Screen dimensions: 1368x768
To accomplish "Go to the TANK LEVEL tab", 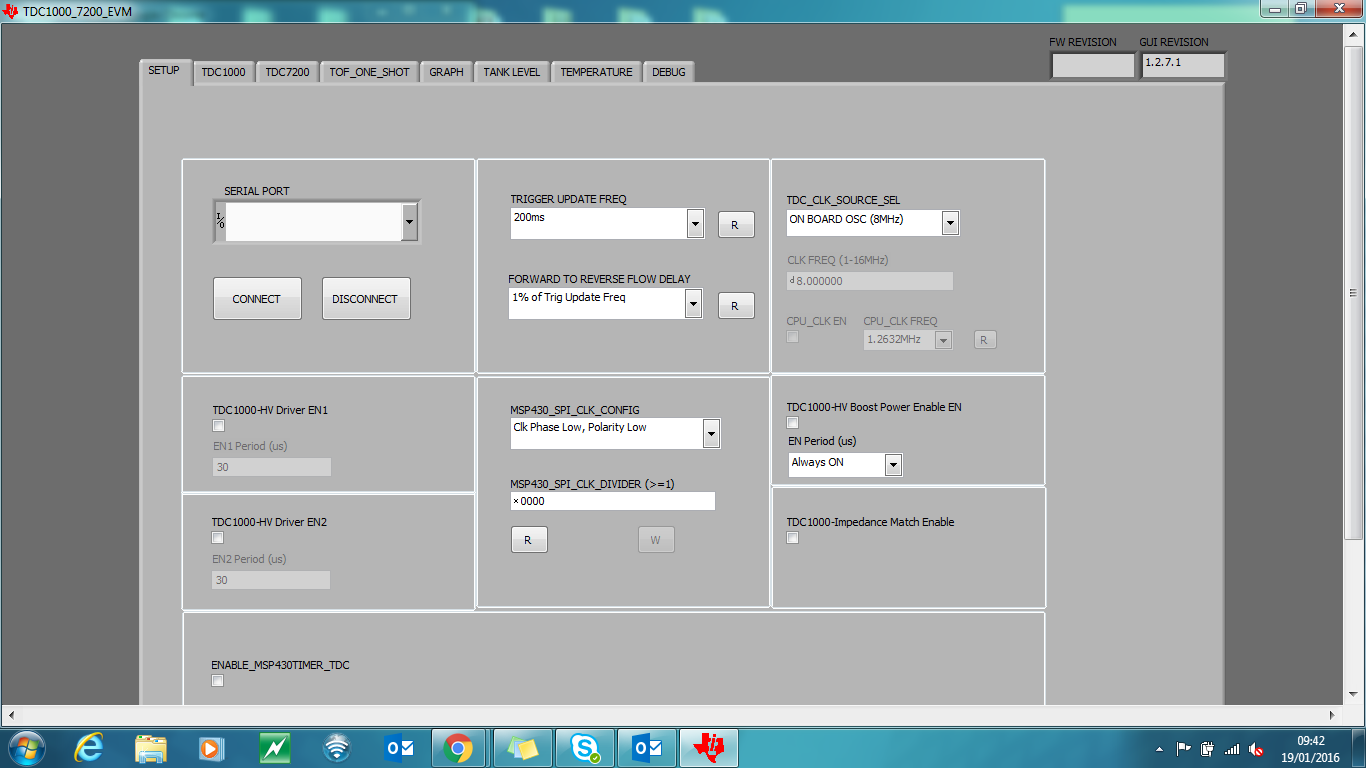I will (x=511, y=72).
